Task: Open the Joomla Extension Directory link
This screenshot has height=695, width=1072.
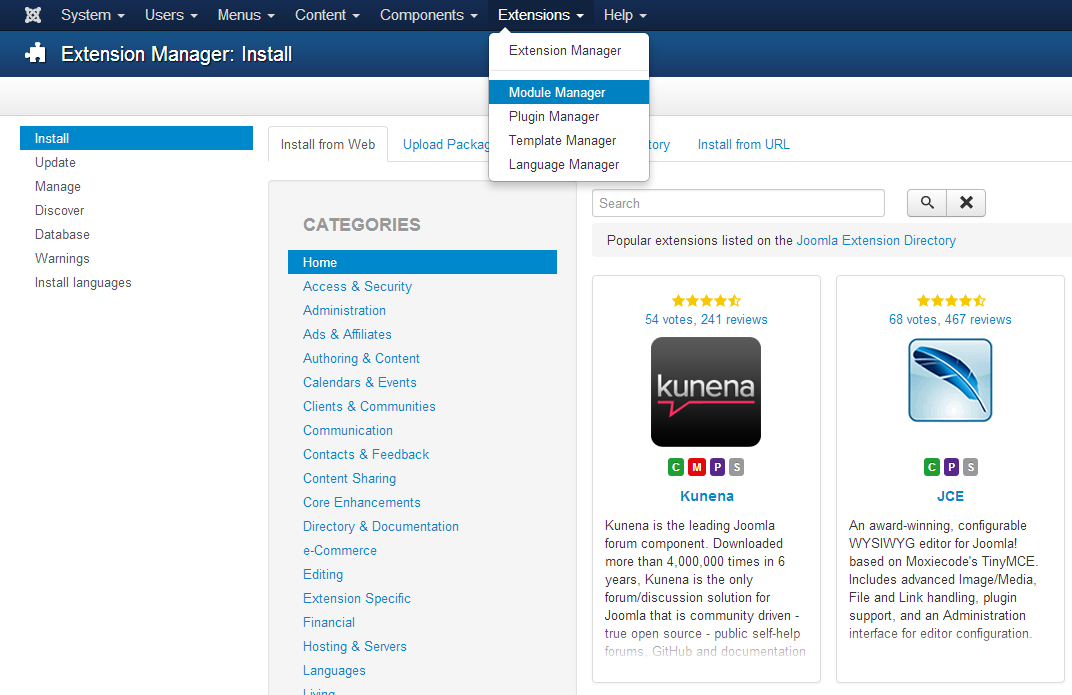Action: (876, 241)
